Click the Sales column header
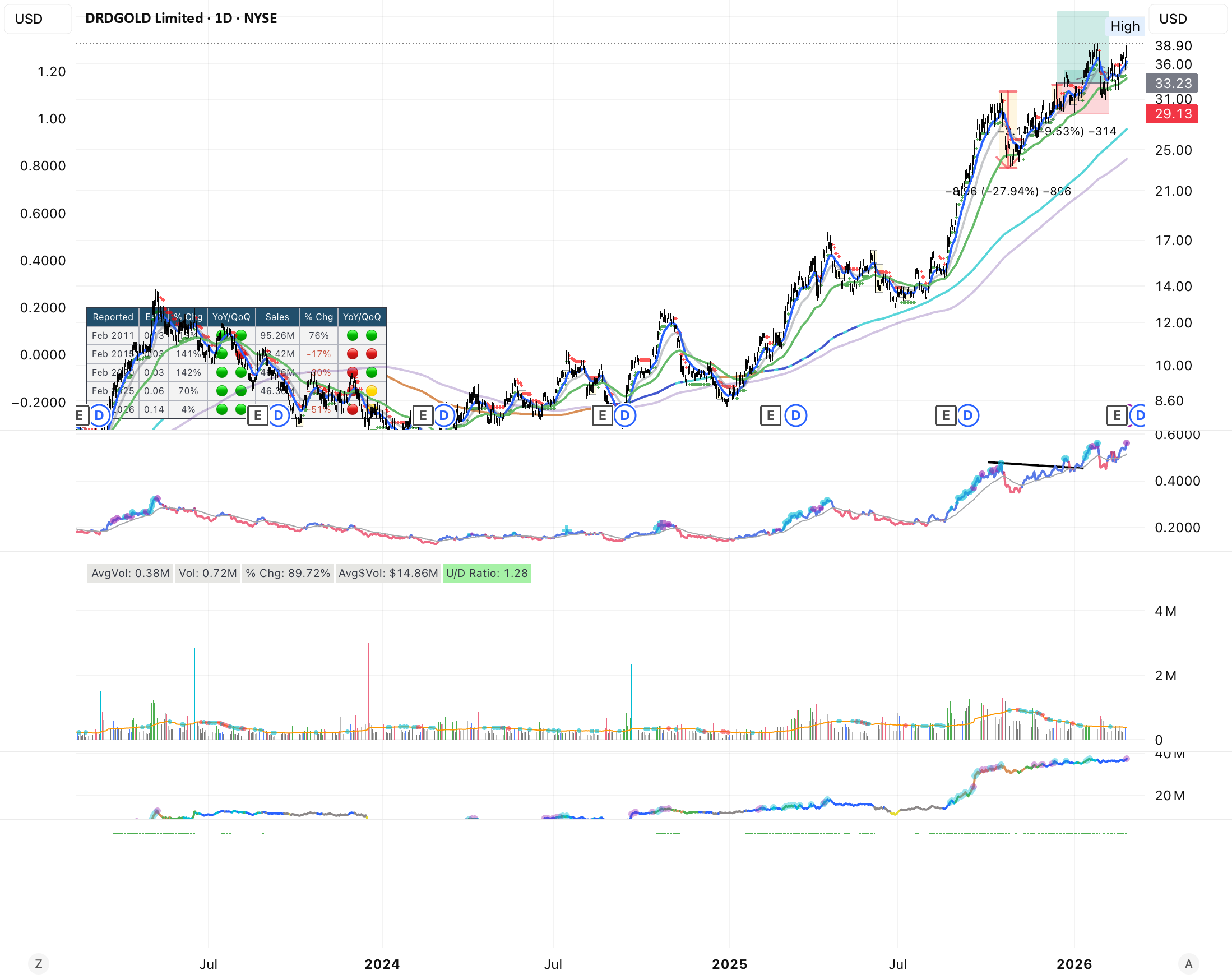 (277, 317)
